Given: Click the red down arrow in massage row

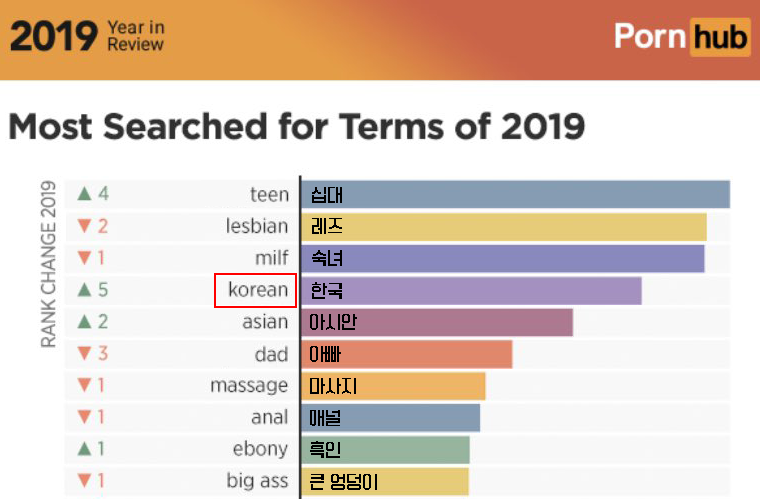Looking at the screenshot, I should click(85, 386).
